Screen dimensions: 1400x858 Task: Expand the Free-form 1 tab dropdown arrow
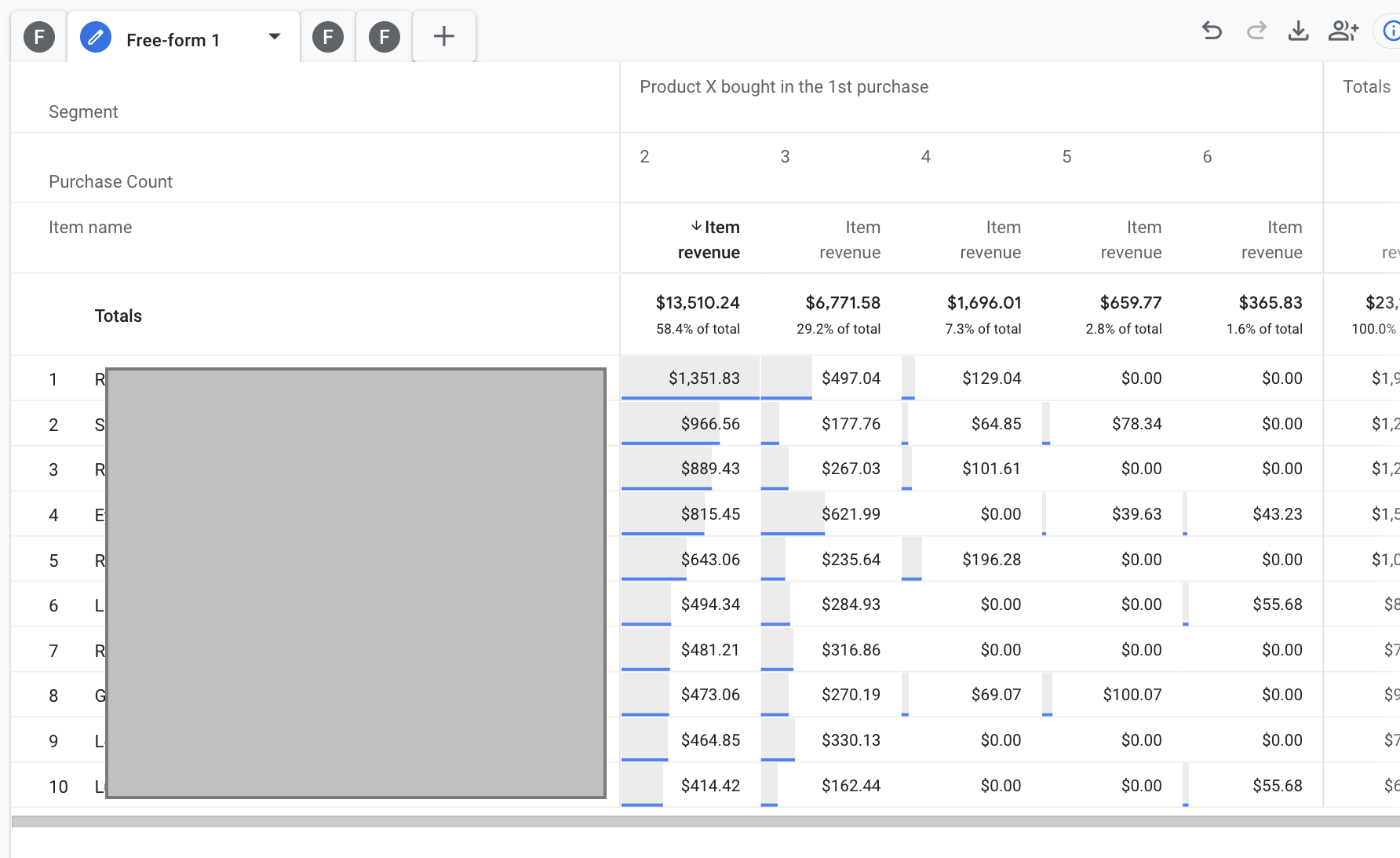point(275,37)
